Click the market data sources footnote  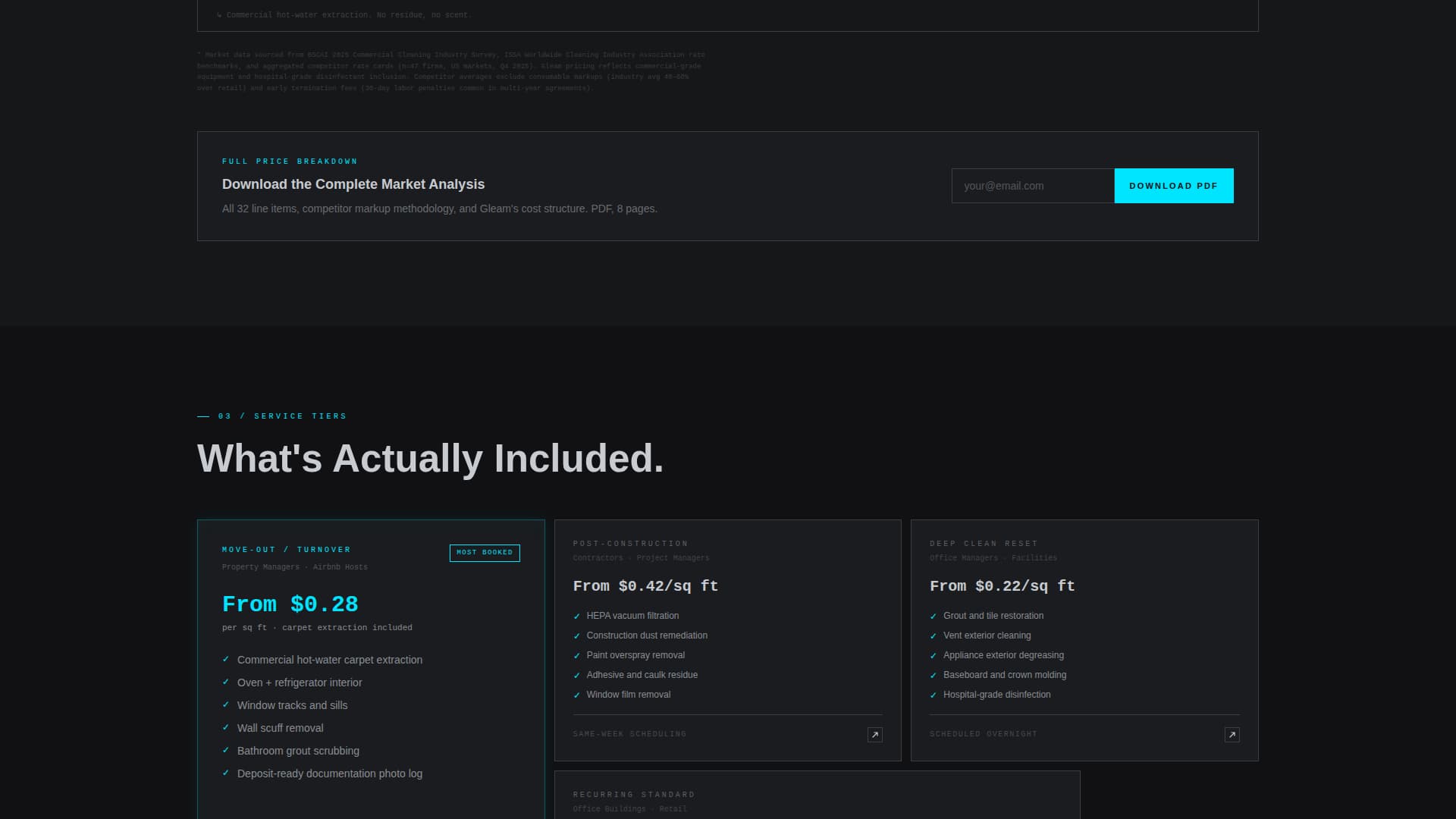coord(451,71)
